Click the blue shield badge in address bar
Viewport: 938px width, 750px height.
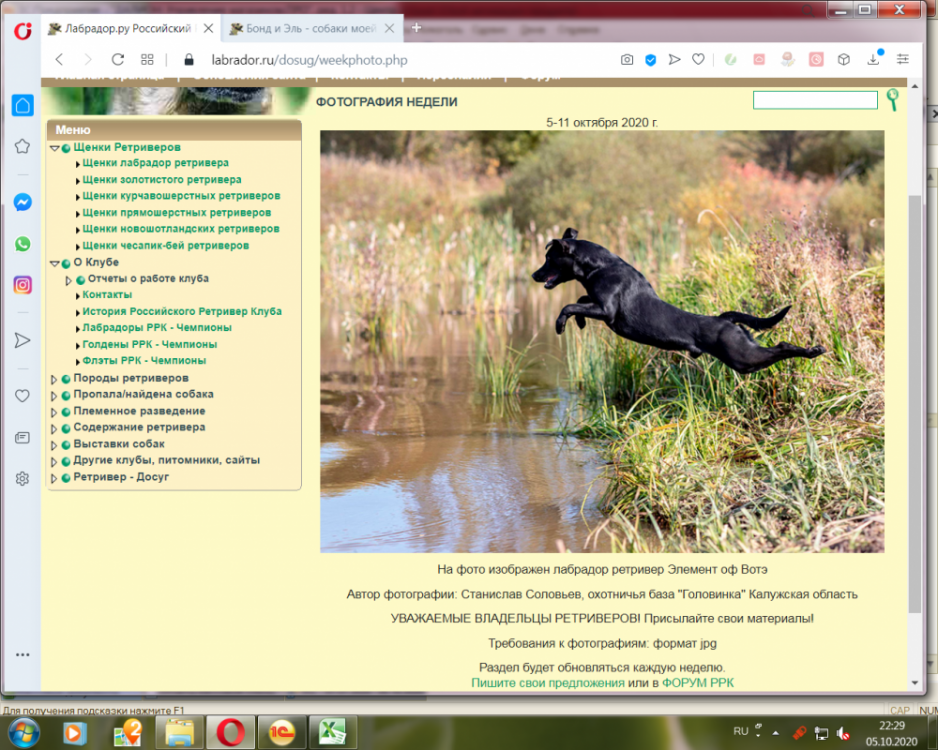pyautogui.click(x=651, y=60)
